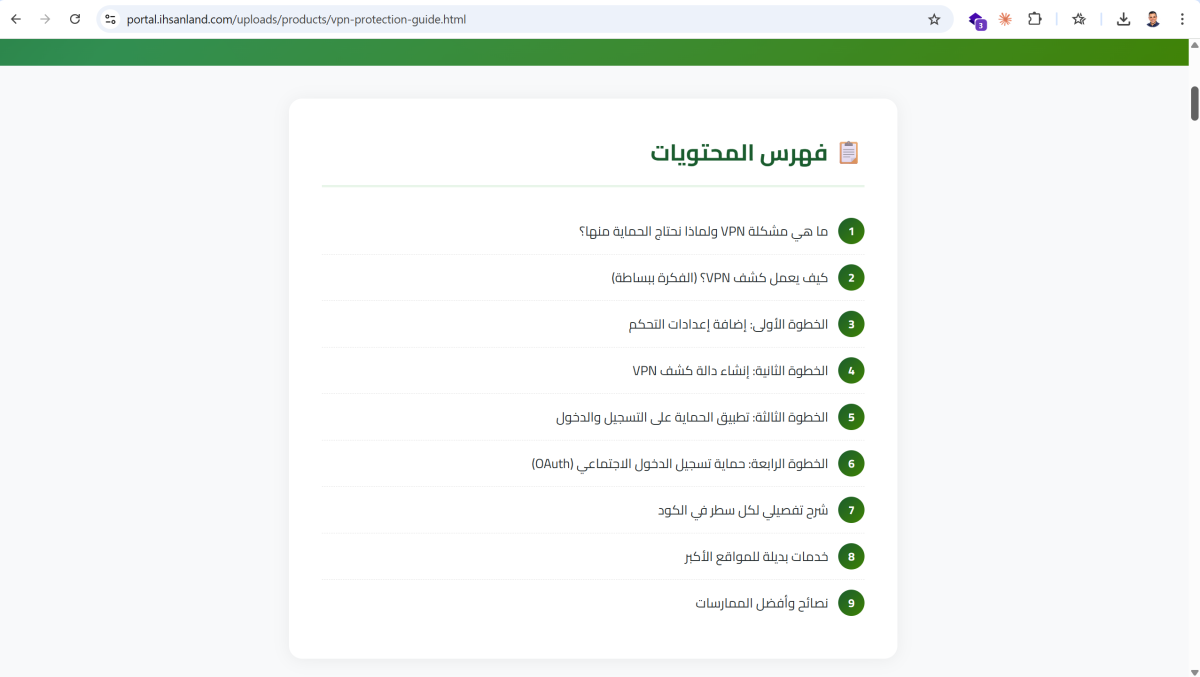Viewport: 1200px width, 677px height.
Task: Go to section 2 on how VPN detection works
Action: [x=719, y=278]
